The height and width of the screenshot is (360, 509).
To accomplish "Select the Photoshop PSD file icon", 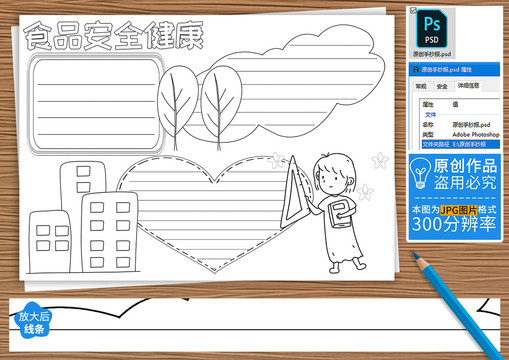I will (432, 29).
